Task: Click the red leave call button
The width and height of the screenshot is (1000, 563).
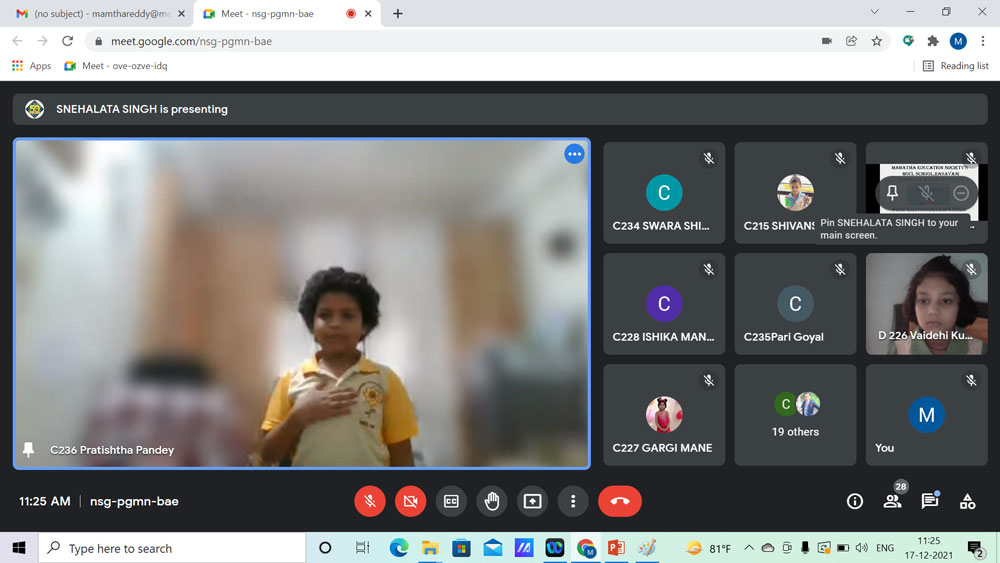Action: 619,501
